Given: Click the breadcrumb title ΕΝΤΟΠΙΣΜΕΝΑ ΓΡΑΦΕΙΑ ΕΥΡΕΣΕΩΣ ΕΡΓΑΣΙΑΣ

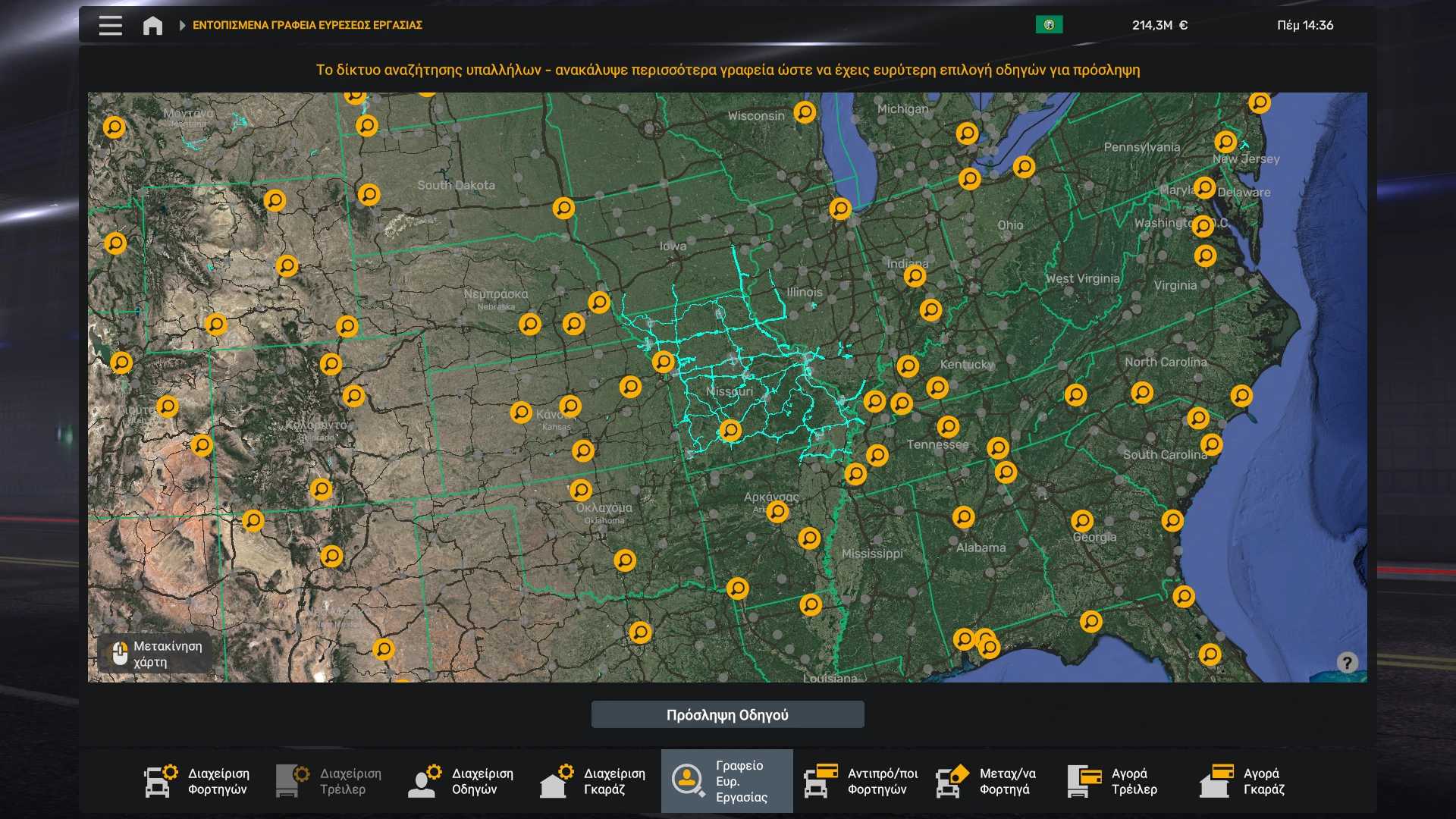Looking at the screenshot, I should 307,25.
